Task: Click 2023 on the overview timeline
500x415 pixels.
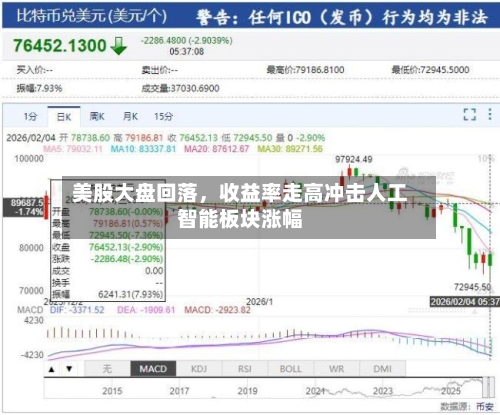Action: coord(383,391)
